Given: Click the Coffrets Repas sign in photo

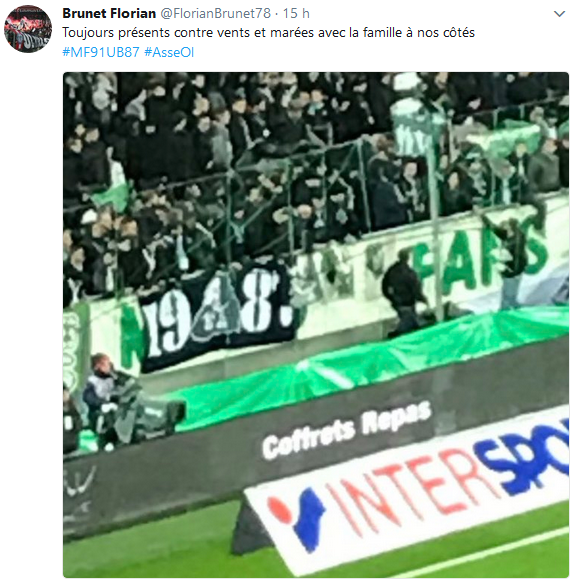Looking at the screenshot, I should pos(347,431).
